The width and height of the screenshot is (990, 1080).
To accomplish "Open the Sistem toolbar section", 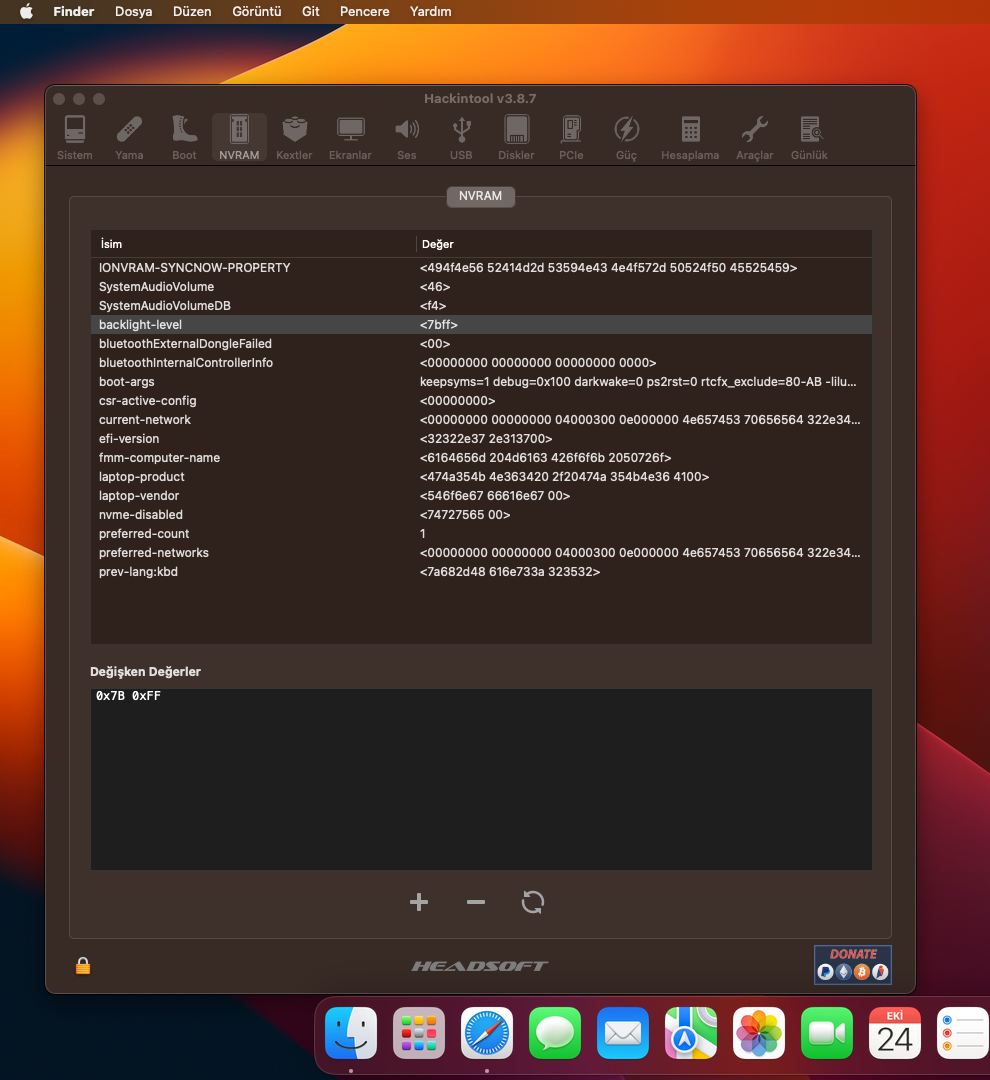I will tap(74, 138).
